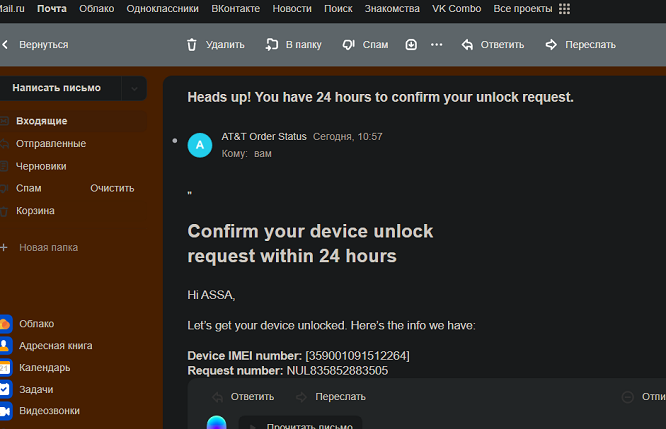Click Переслать label in top toolbar
This screenshot has height=429, width=666.
[590, 45]
